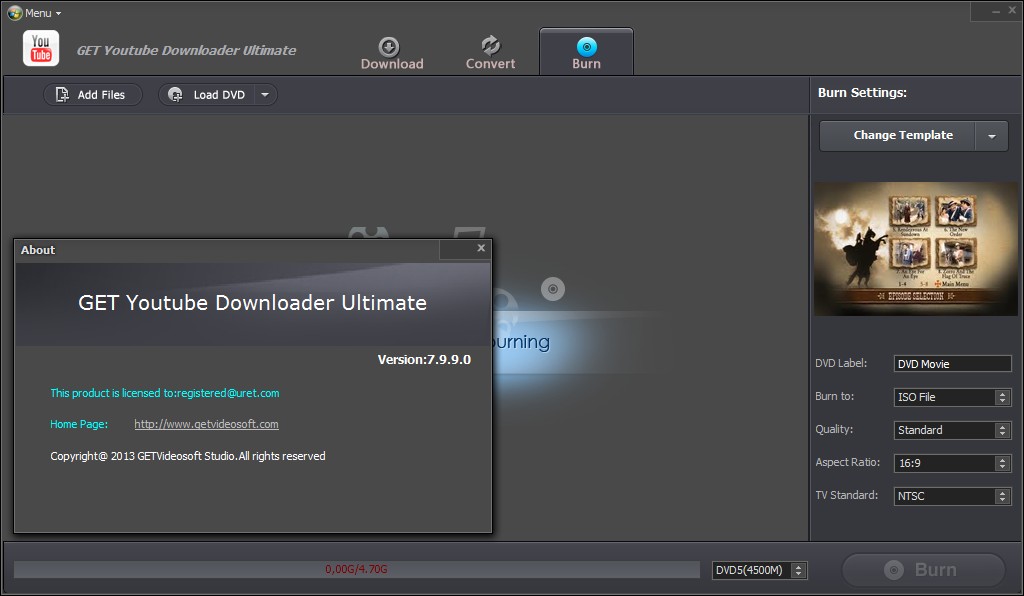Switch to the Download tab
1024x596 pixels.
pyautogui.click(x=392, y=54)
